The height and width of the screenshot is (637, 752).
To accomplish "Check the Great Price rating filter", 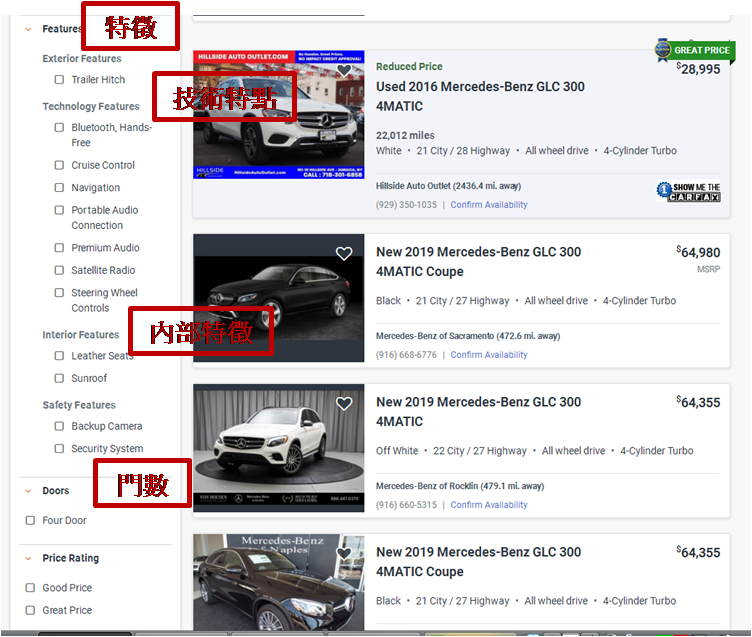I will (30, 610).
